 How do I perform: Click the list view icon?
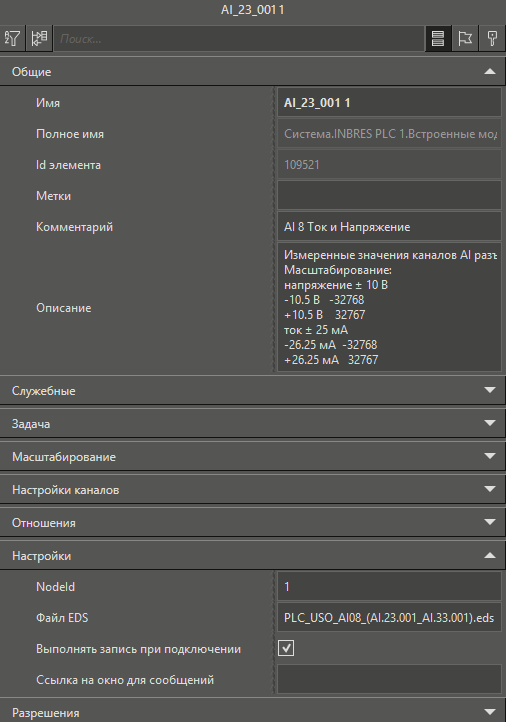click(438, 38)
